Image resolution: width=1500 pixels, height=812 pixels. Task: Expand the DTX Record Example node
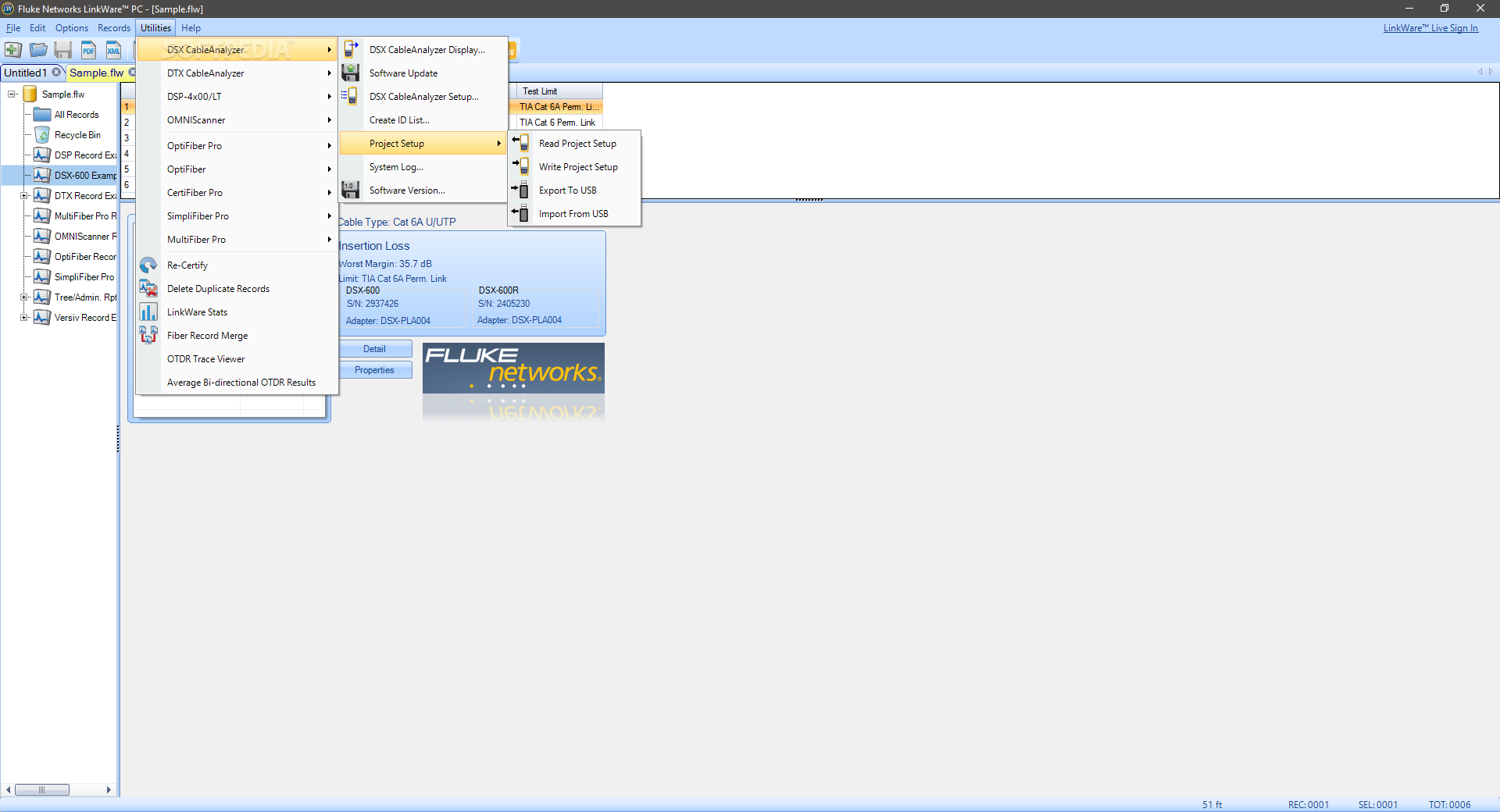pyautogui.click(x=24, y=195)
